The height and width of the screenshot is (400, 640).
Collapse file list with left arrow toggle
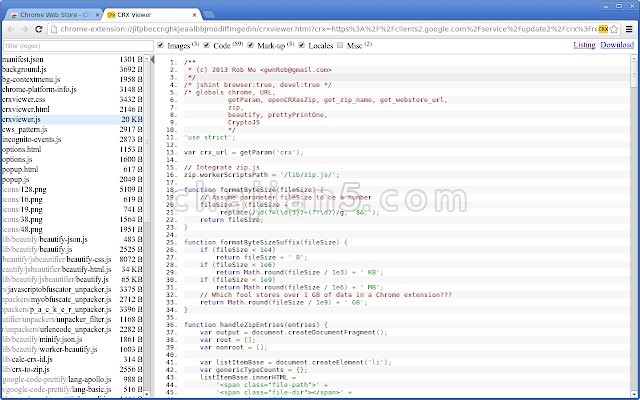point(152,60)
